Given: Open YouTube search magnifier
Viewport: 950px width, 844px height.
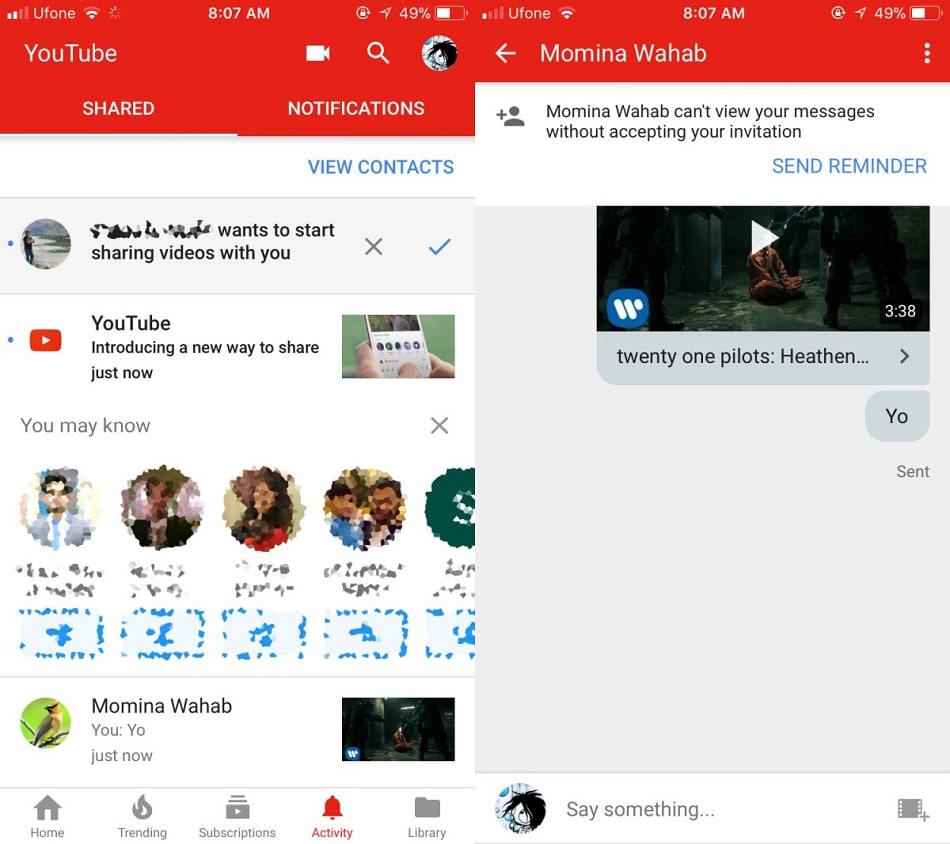Looking at the screenshot, I should 377,53.
